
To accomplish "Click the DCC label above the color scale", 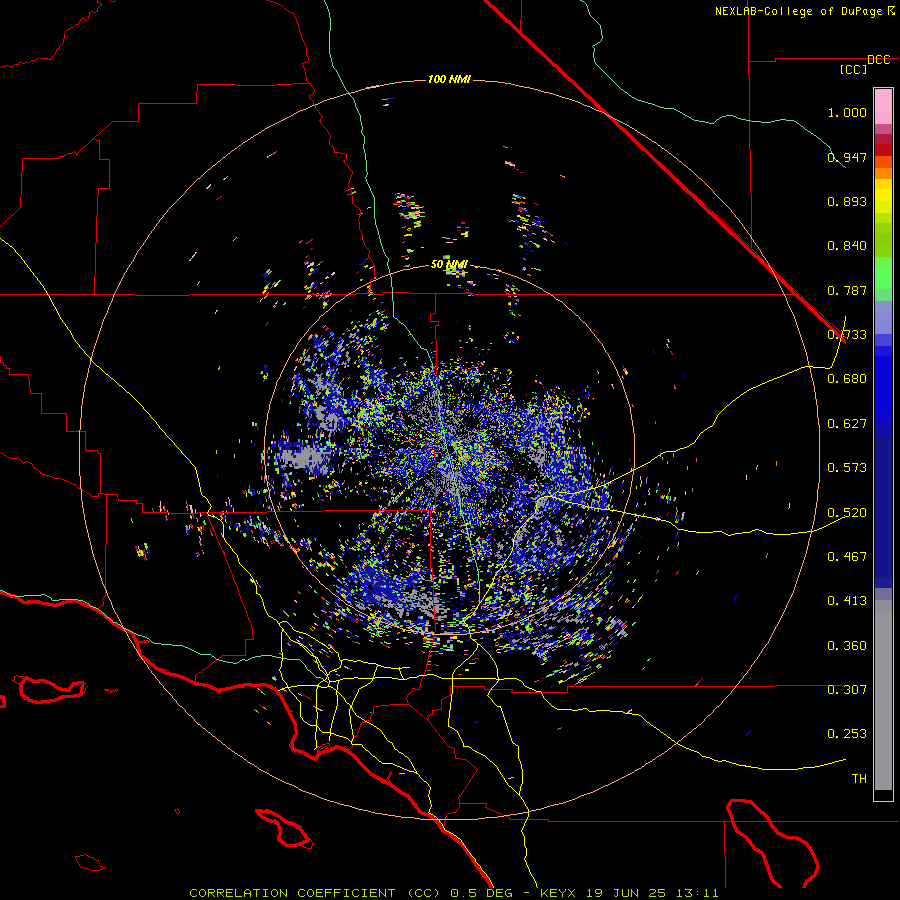I will pyautogui.click(x=879, y=60).
